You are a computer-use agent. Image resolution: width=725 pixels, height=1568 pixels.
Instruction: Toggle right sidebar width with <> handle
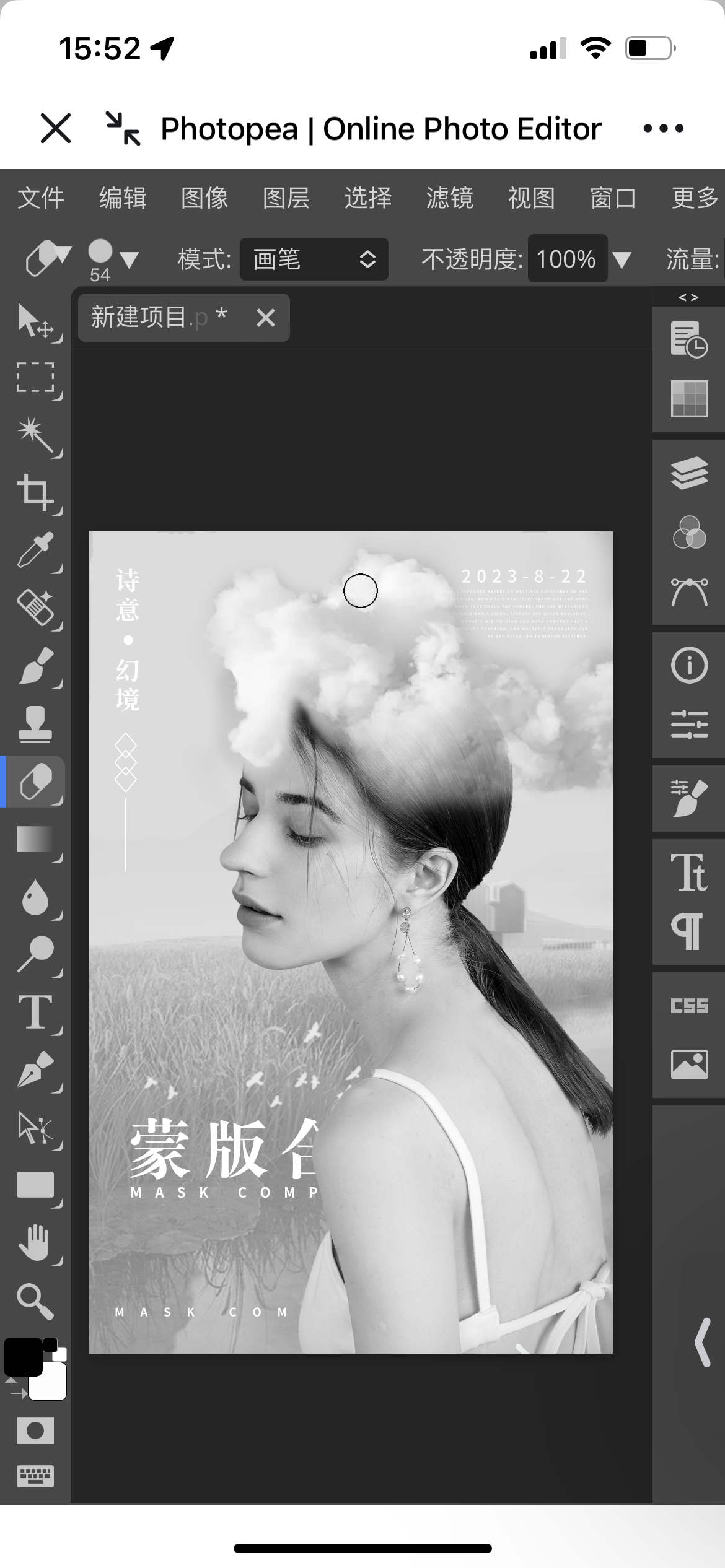(x=688, y=297)
